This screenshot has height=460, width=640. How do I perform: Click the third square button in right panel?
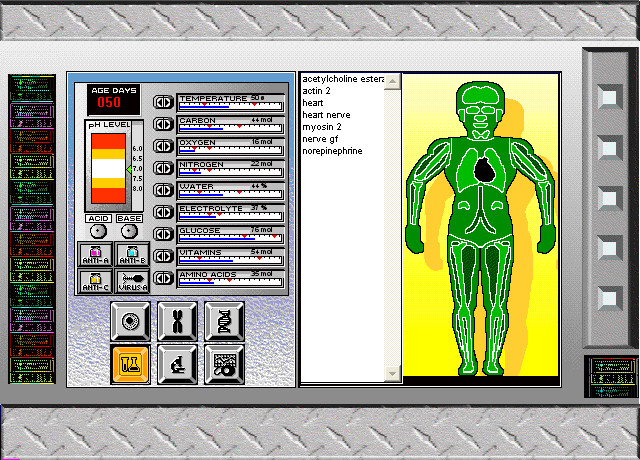609,198
